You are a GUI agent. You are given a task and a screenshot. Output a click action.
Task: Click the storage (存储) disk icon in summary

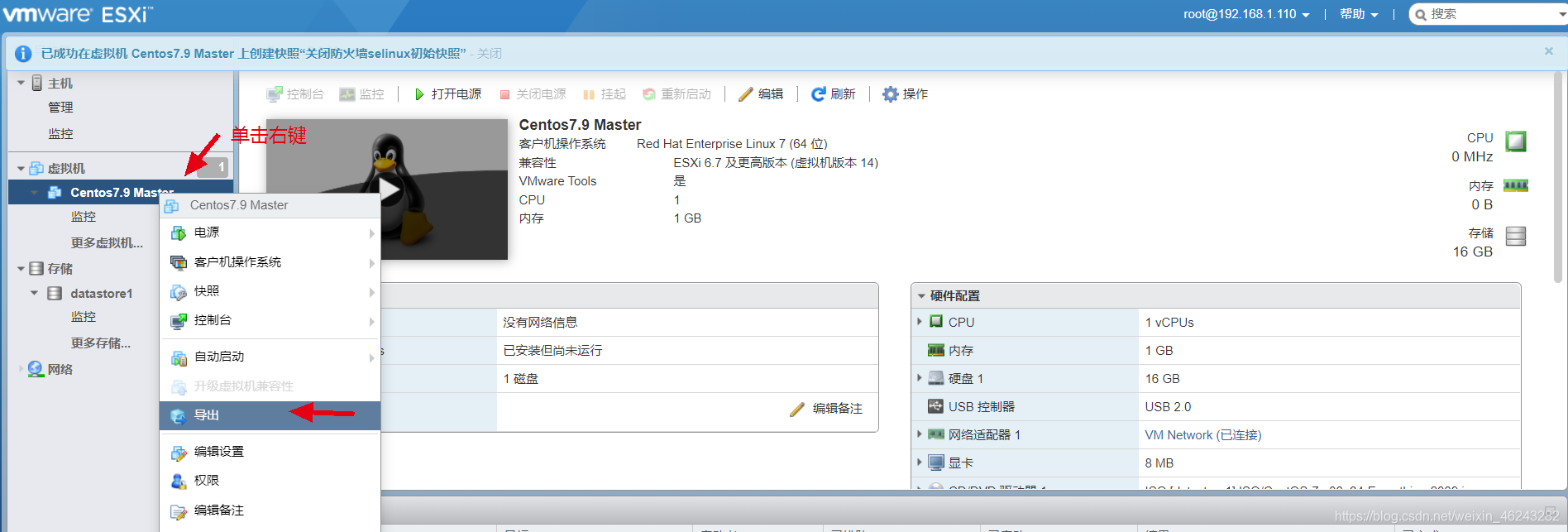(1516, 236)
